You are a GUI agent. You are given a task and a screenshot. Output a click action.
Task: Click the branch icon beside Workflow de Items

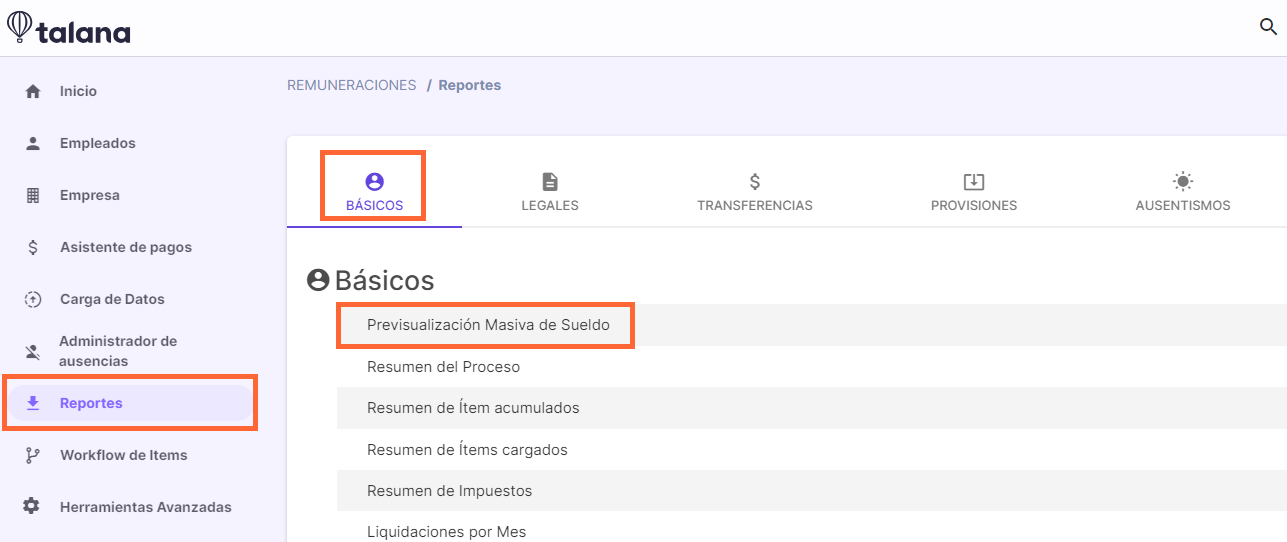pos(33,455)
